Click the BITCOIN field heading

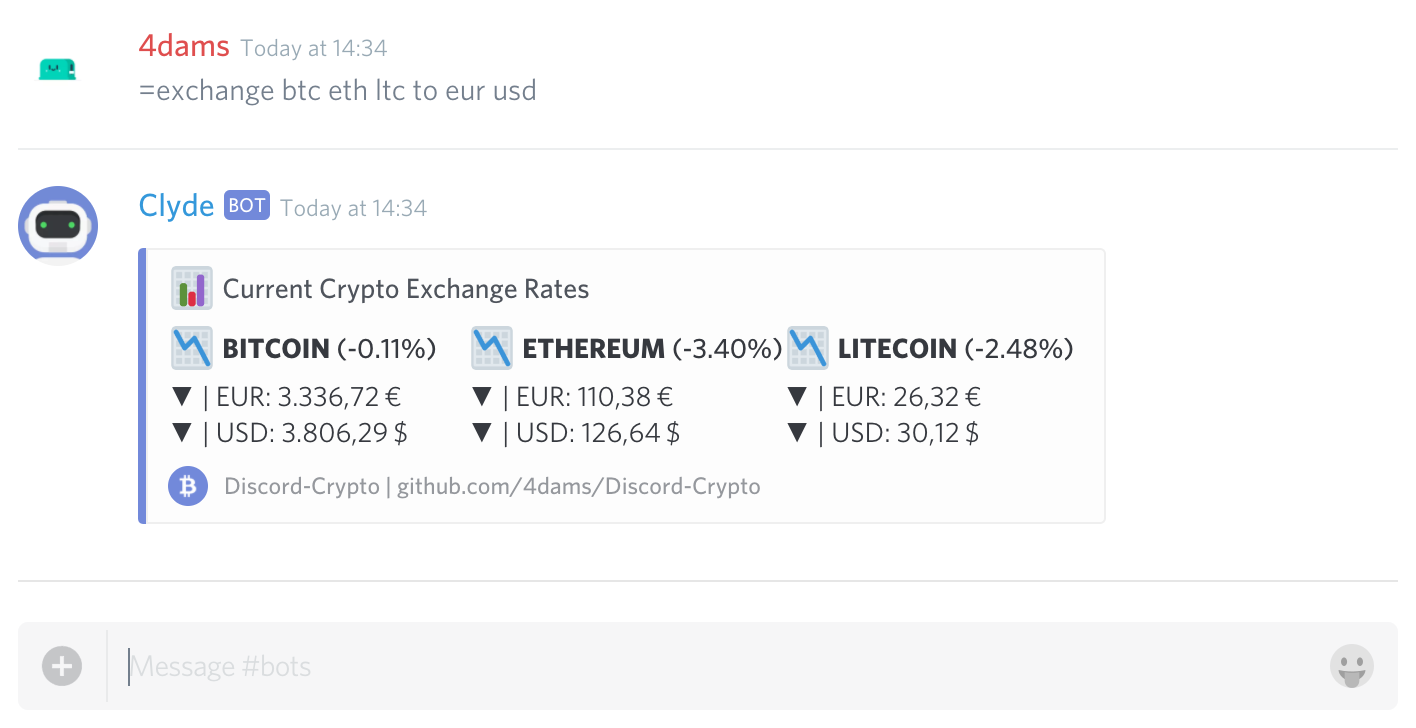(x=276, y=348)
